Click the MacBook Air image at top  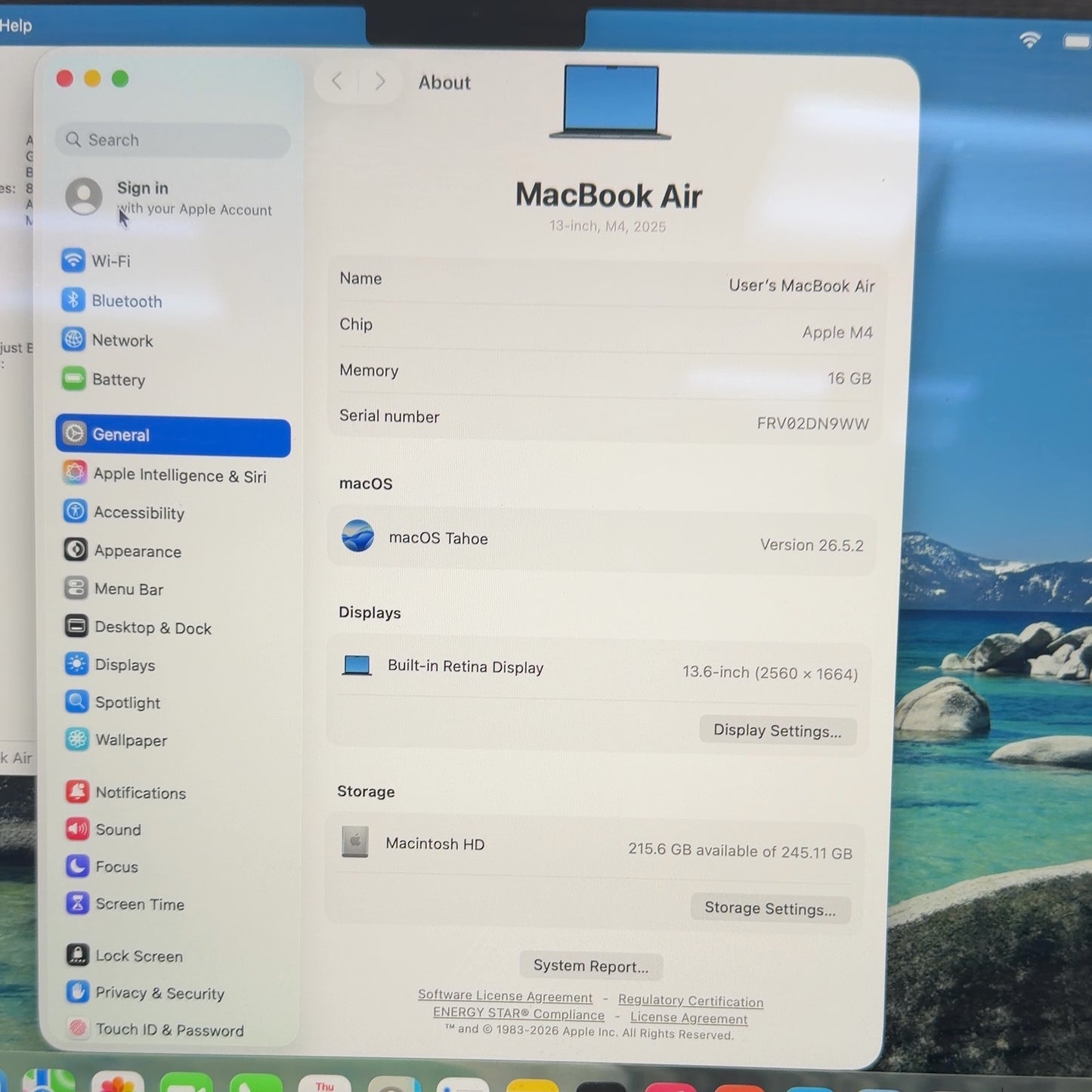611,102
